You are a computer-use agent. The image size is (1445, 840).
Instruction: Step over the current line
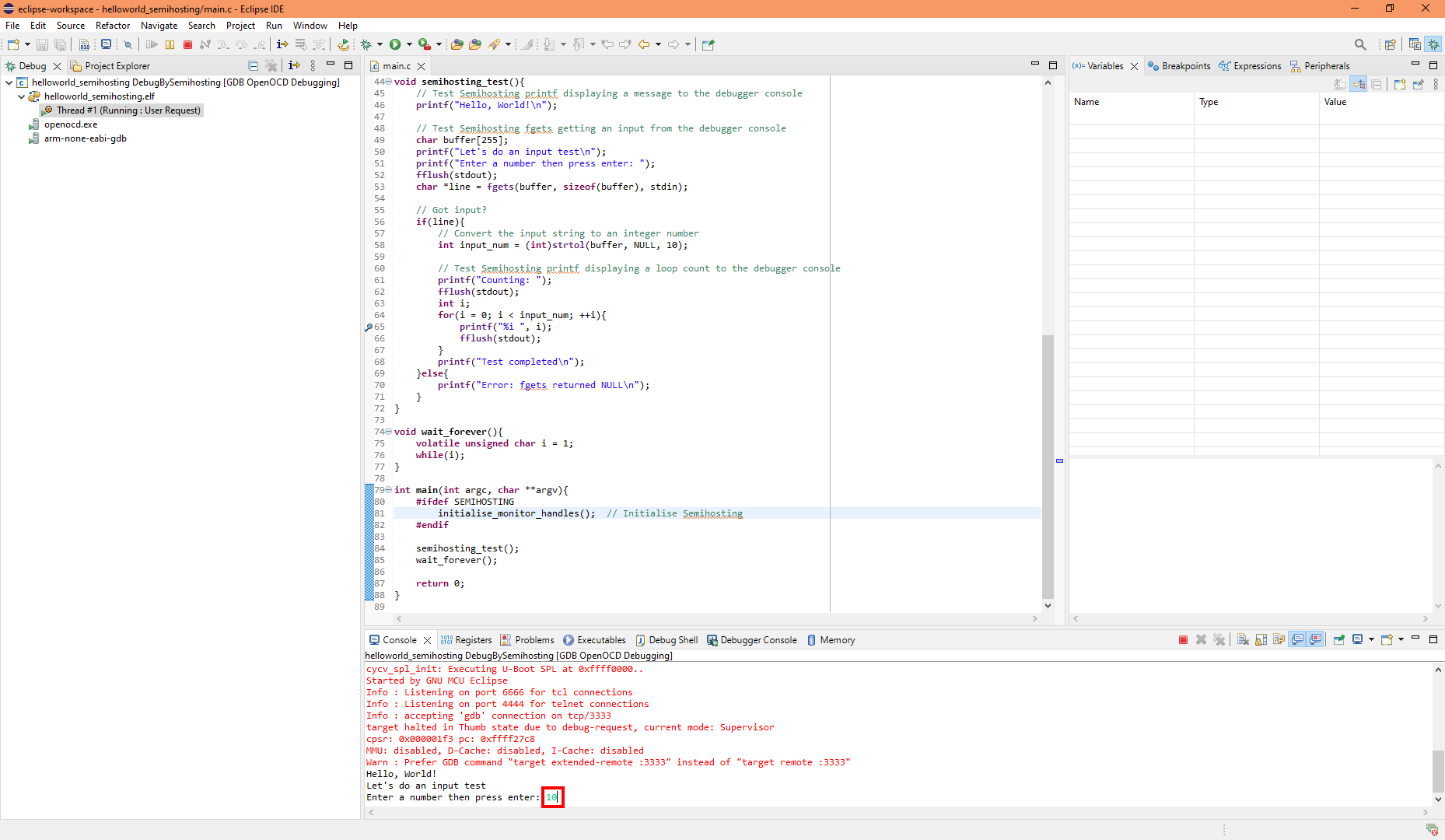point(241,44)
